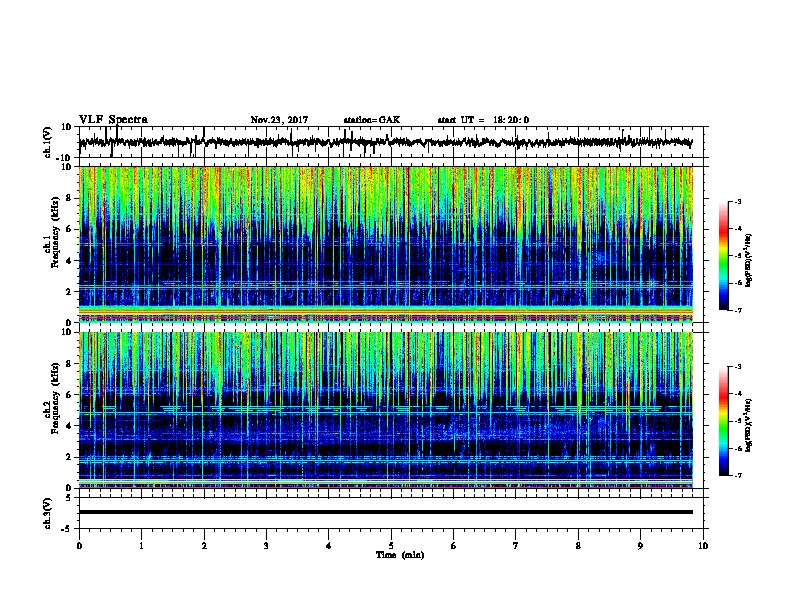Click the ch.3 flat voltage trace panel
The width and height of the screenshot is (792, 612).
(393, 513)
